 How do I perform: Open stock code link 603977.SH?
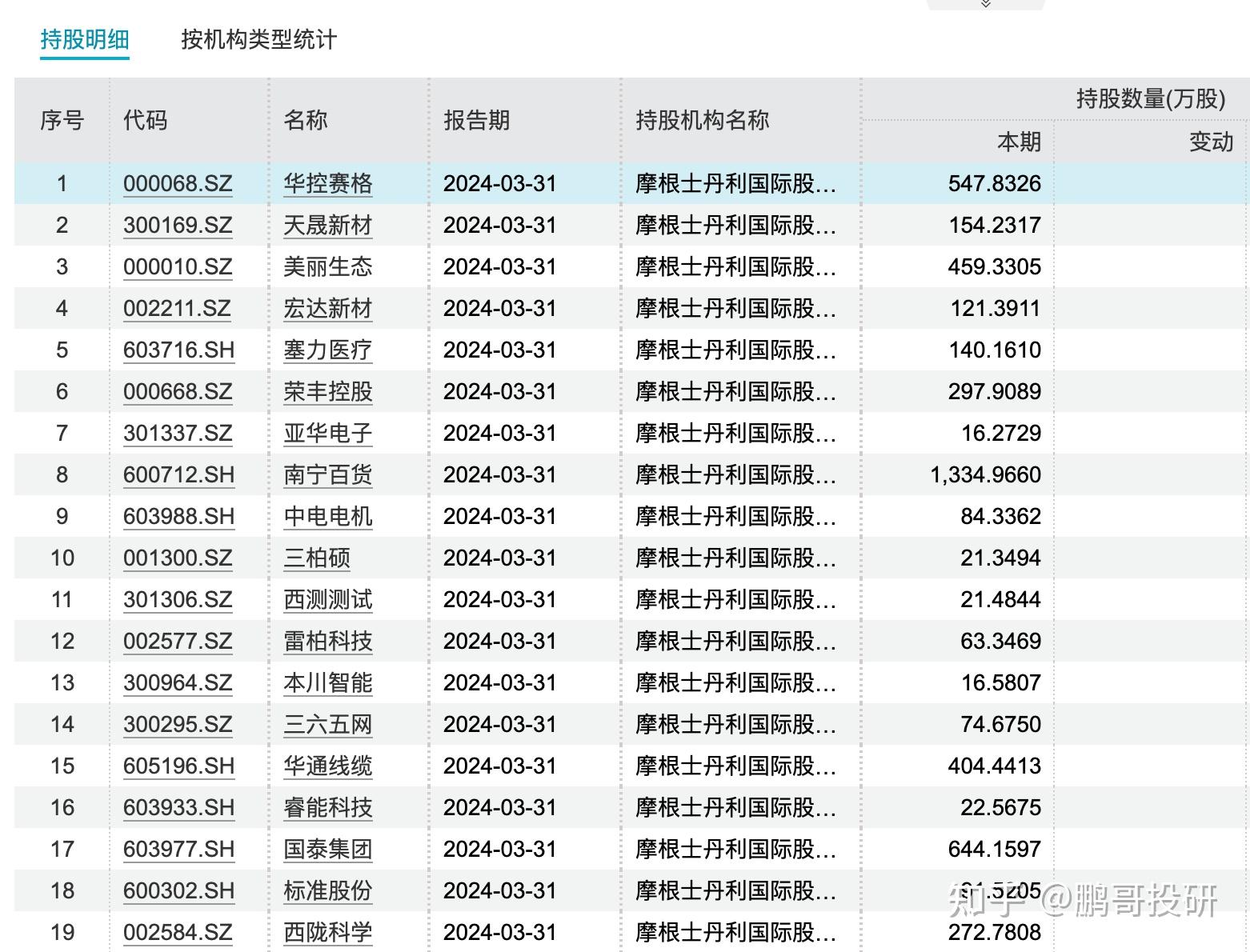tap(179, 849)
